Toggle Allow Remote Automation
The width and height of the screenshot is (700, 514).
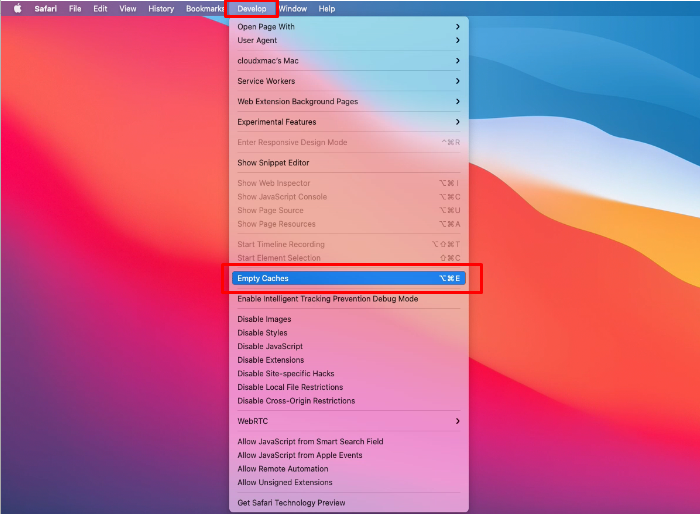click(x=349, y=469)
